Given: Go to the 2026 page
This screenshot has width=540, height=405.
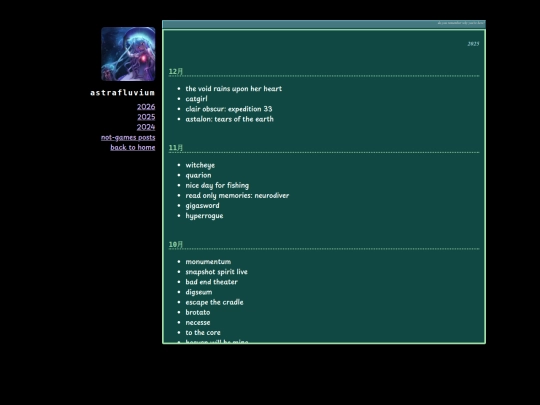Looking at the screenshot, I should 146,107.
